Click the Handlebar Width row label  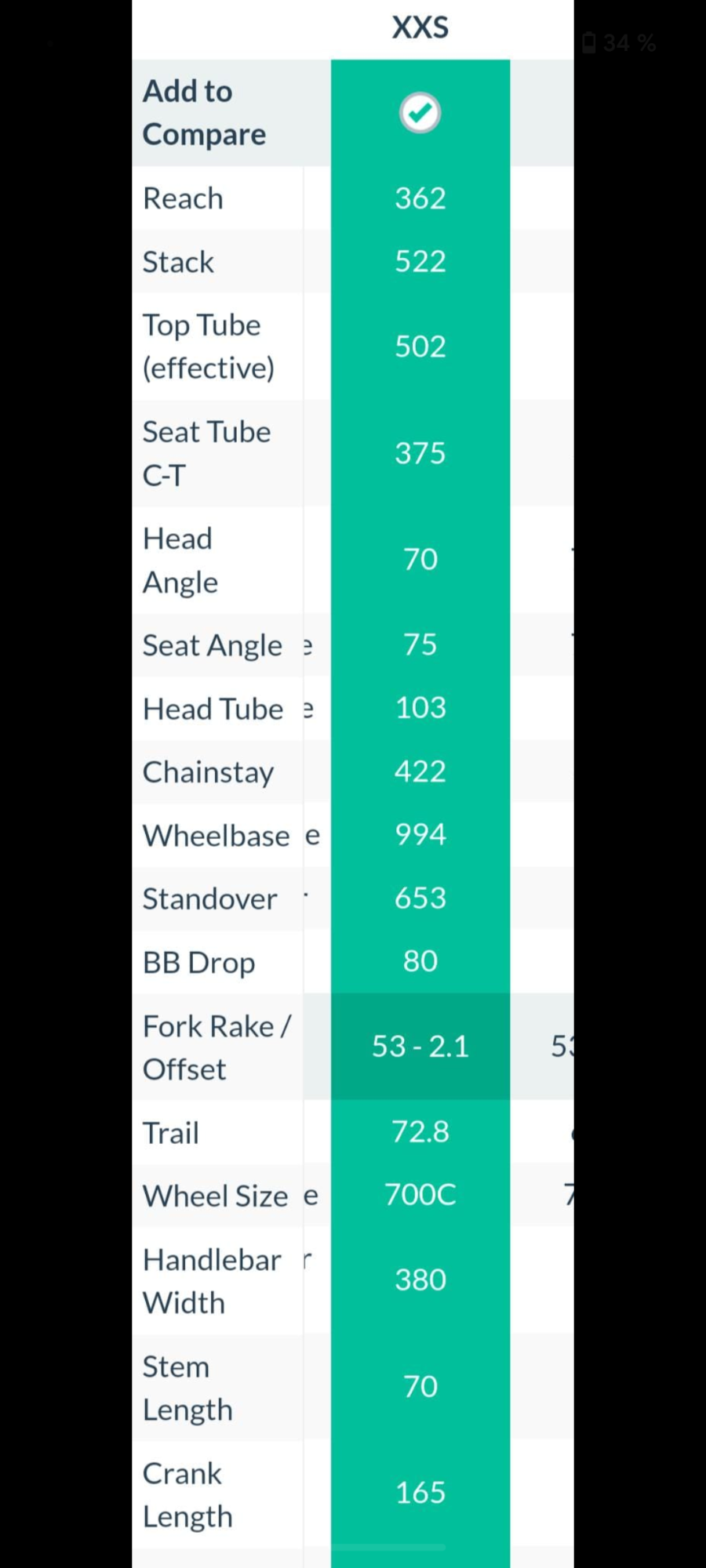[211, 1281]
